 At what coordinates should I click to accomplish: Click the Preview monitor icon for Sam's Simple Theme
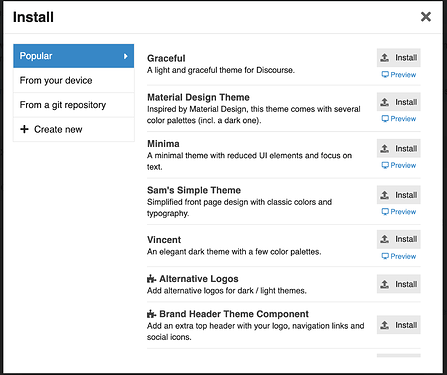click(x=385, y=211)
